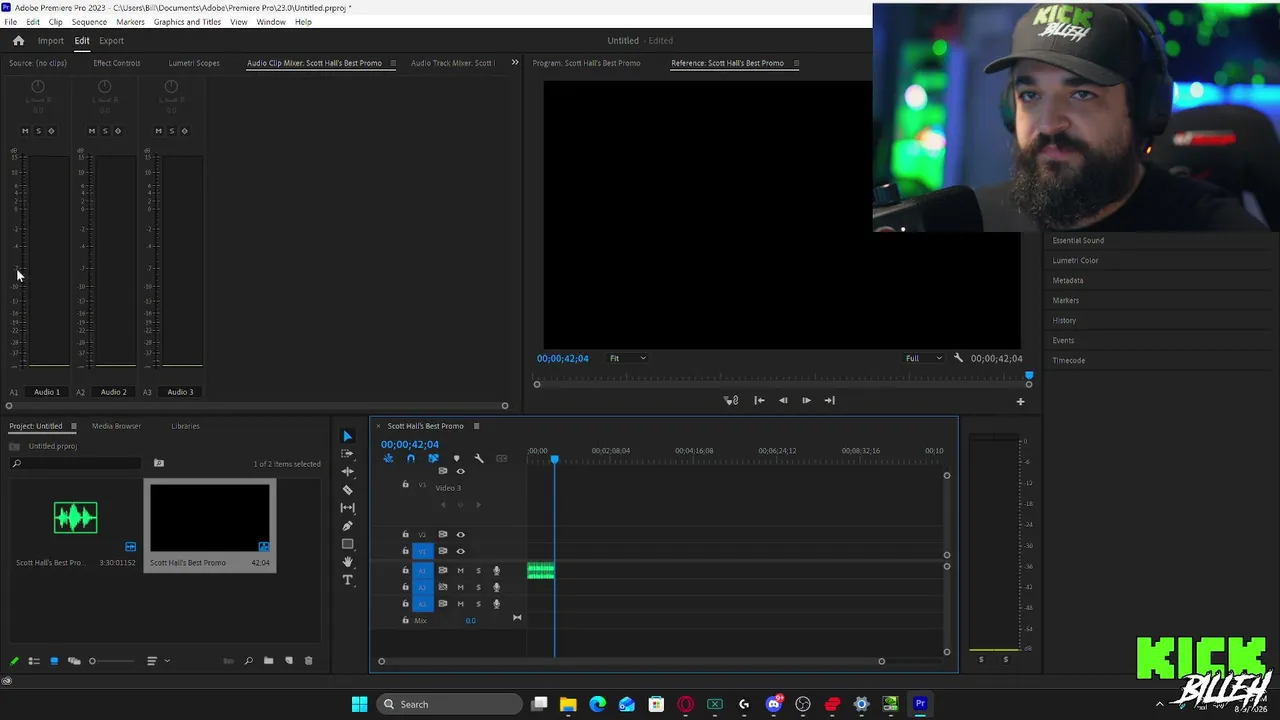Expand the Essential Sound panel

pos(1078,240)
